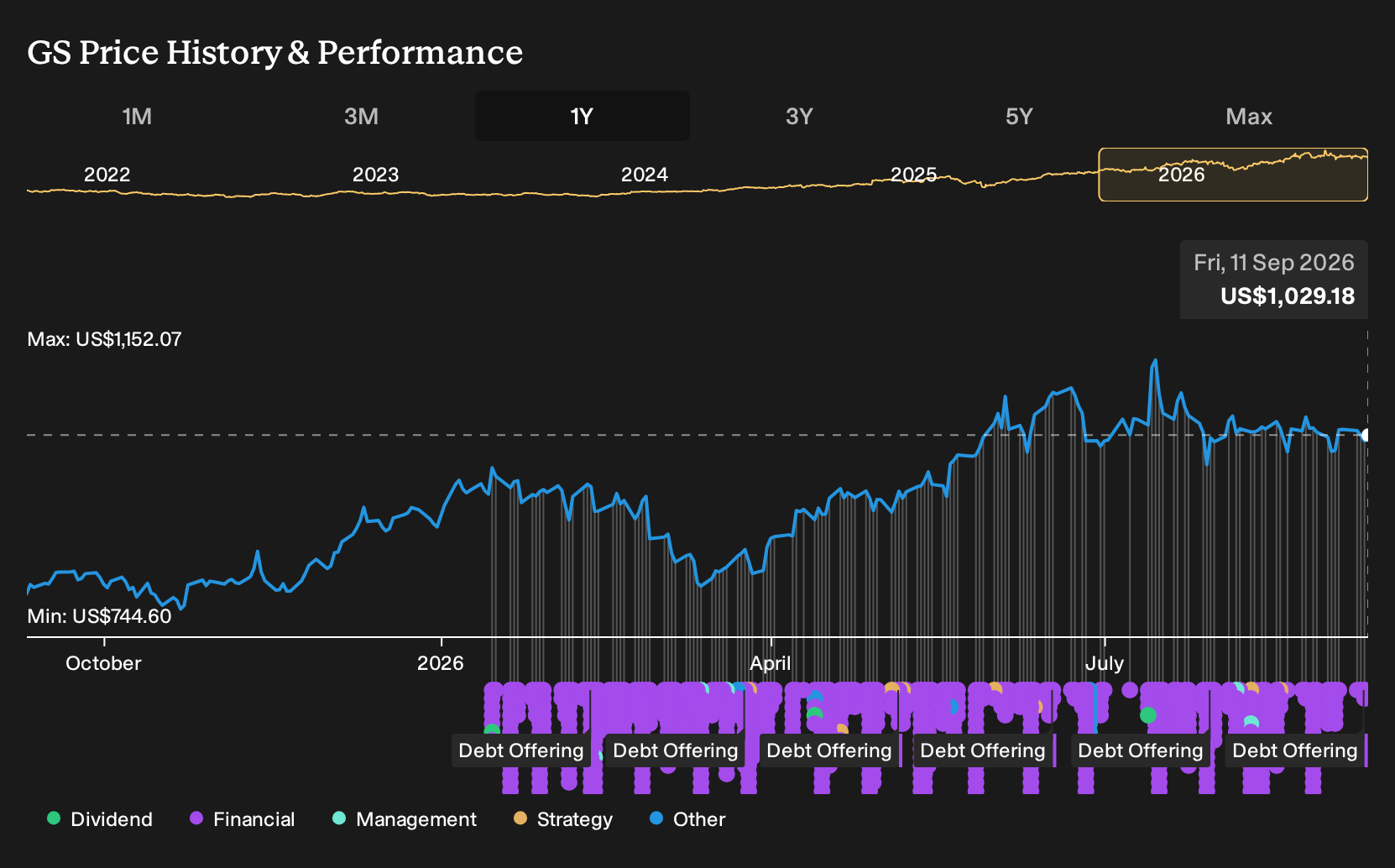Click 2025 on the overview timeline

coord(913,175)
